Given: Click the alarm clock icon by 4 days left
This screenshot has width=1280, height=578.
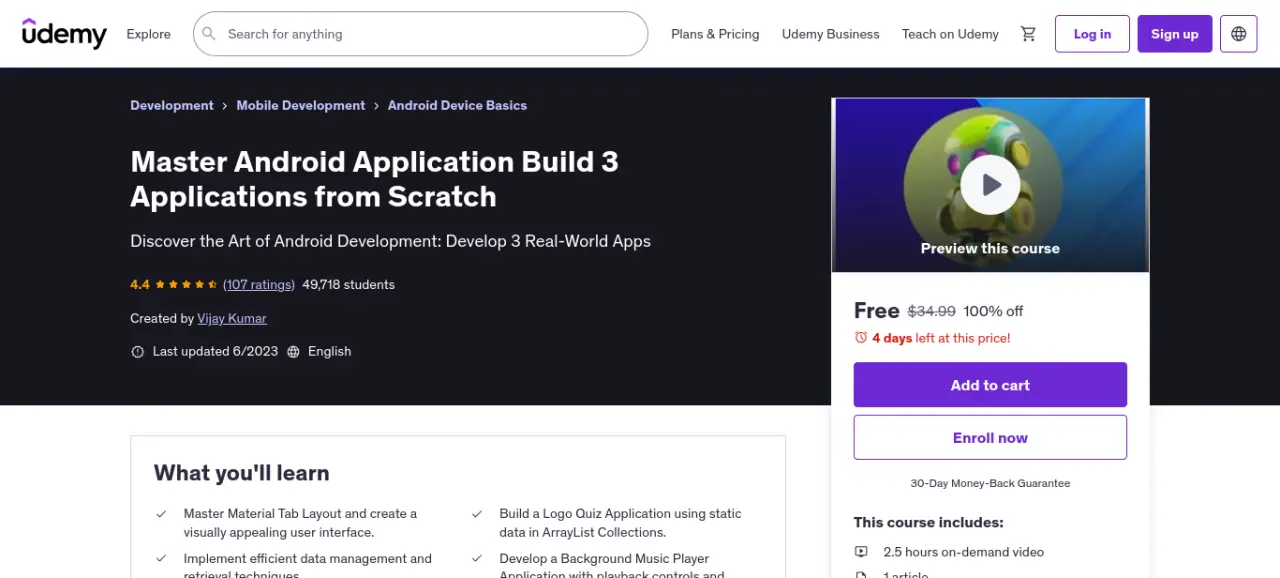Looking at the screenshot, I should tap(861, 338).
